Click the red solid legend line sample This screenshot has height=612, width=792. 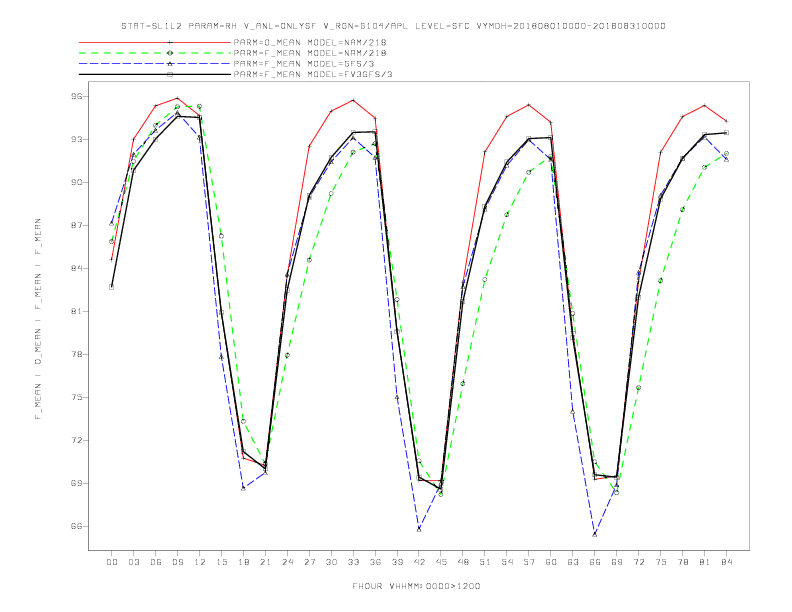click(155, 42)
